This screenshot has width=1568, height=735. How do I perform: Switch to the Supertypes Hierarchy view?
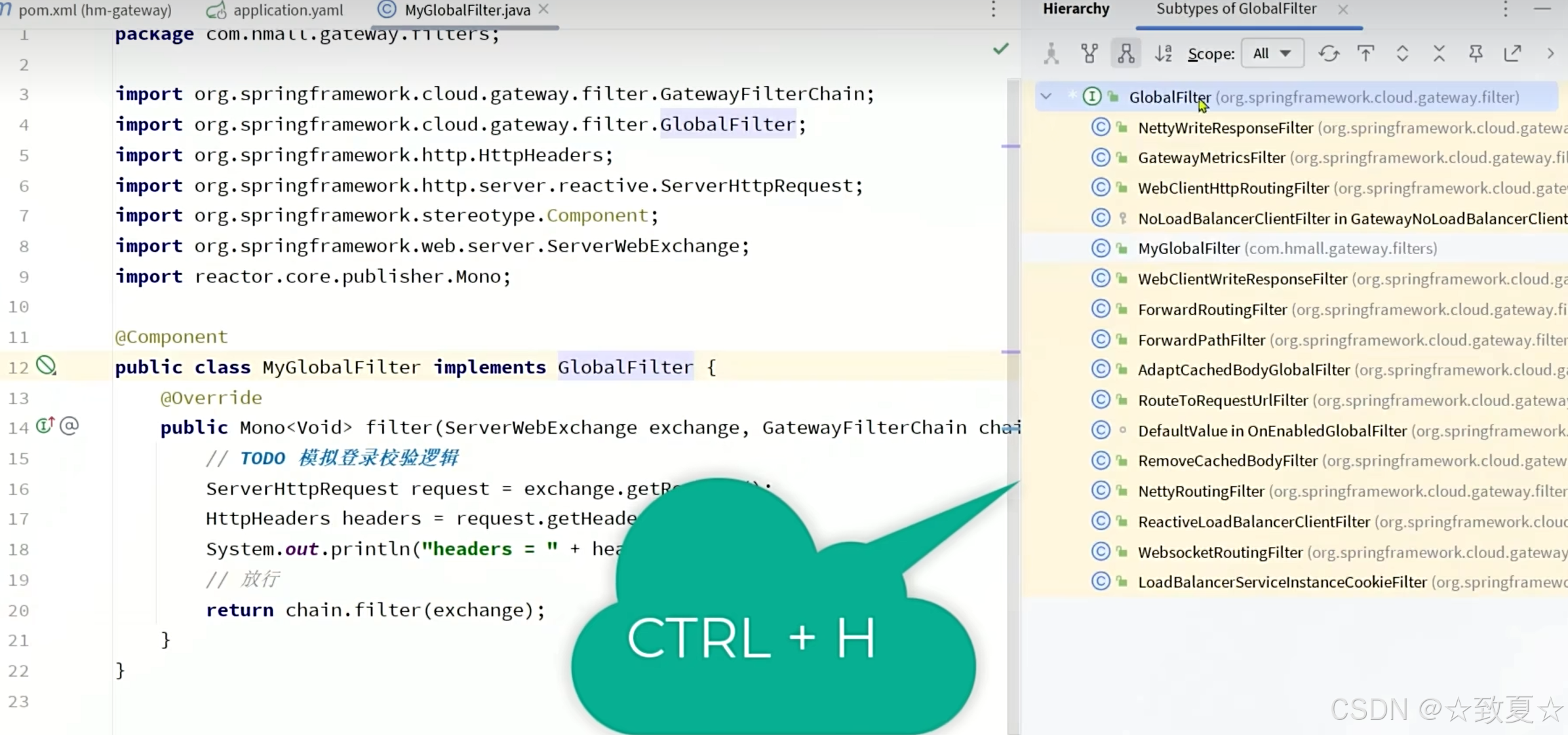(x=1089, y=54)
